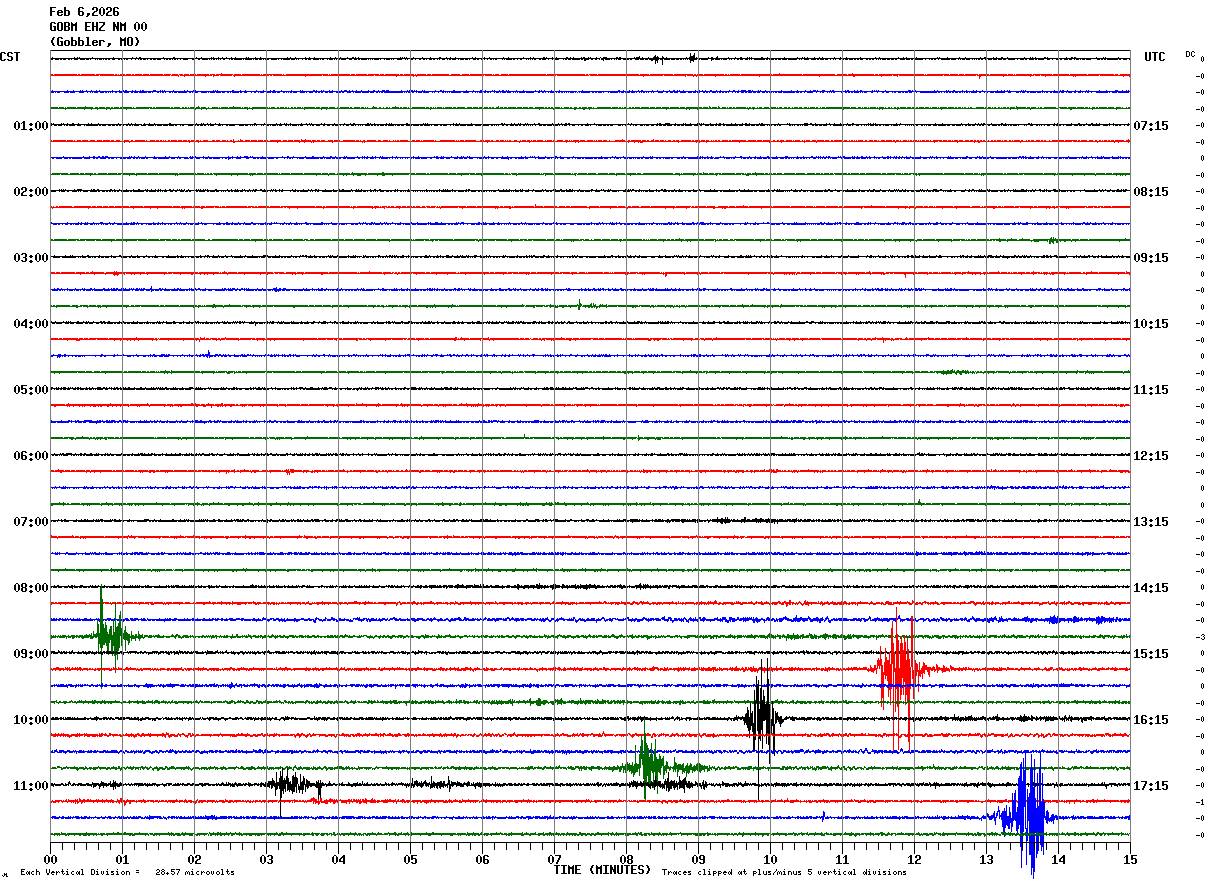The image size is (1210, 886).
Task: Click the 'Traces clipped at plus/minus 5' footnote
Action: pyautogui.click(x=784, y=873)
